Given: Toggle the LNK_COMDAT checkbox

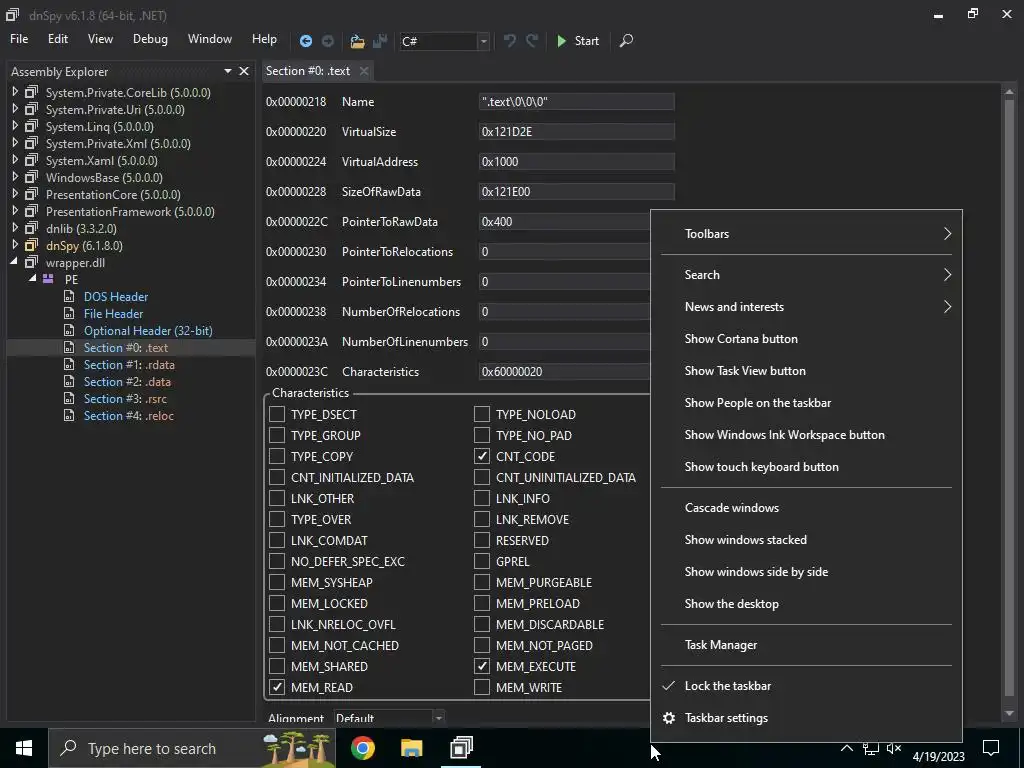Looking at the screenshot, I should [x=277, y=540].
